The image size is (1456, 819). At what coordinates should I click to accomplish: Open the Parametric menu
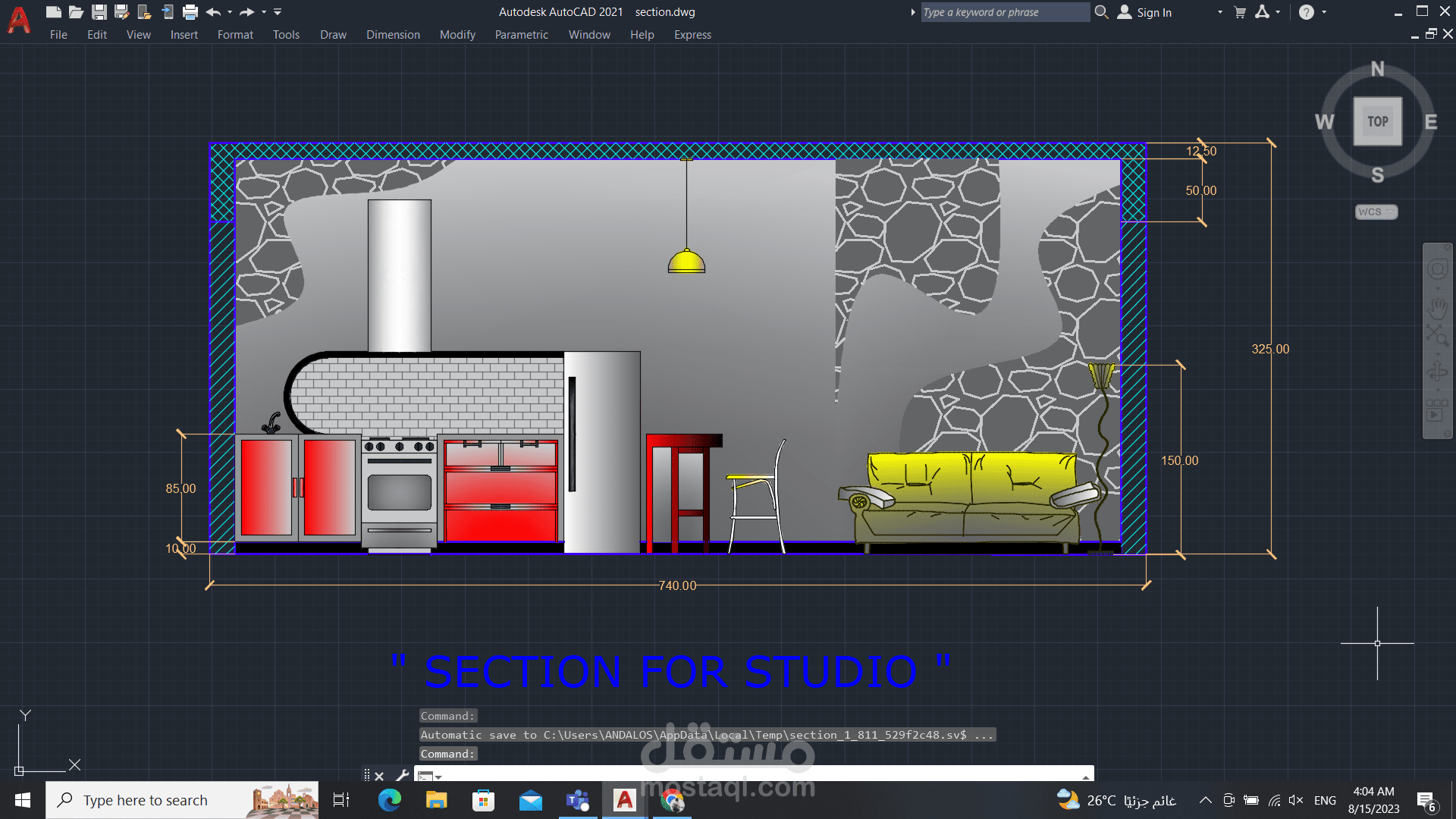(x=522, y=35)
